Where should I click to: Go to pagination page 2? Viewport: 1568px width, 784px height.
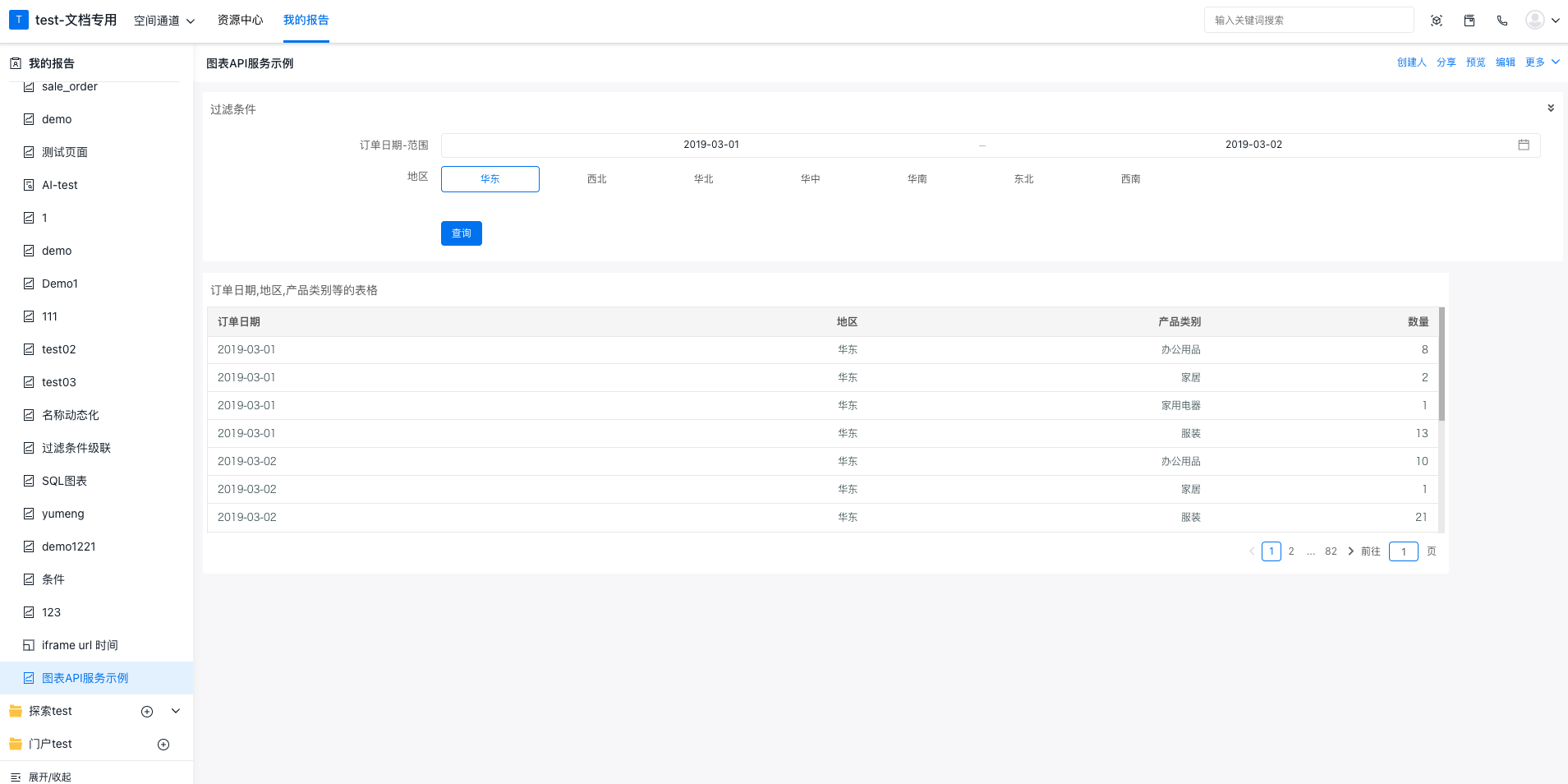(x=1291, y=551)
